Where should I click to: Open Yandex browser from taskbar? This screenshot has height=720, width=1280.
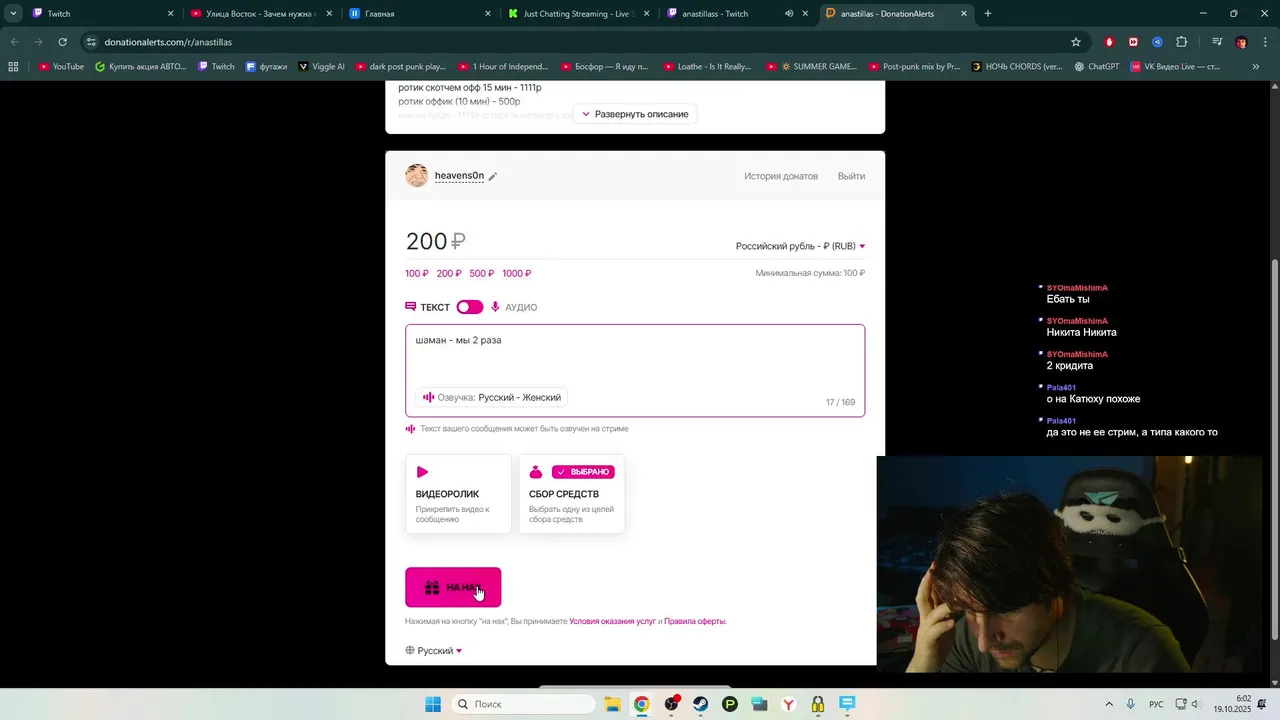point(789,704)
